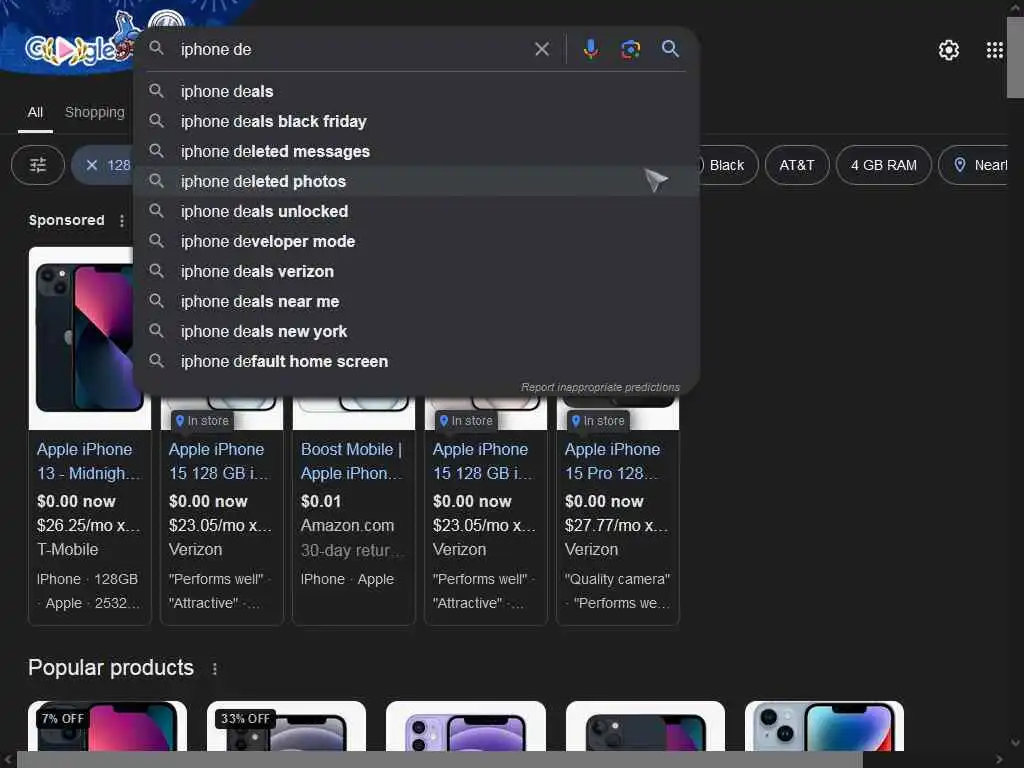The height and width of the screenshot is (768, 1024).
Task: Clear the search box text
Action: [x=541, y=49]
